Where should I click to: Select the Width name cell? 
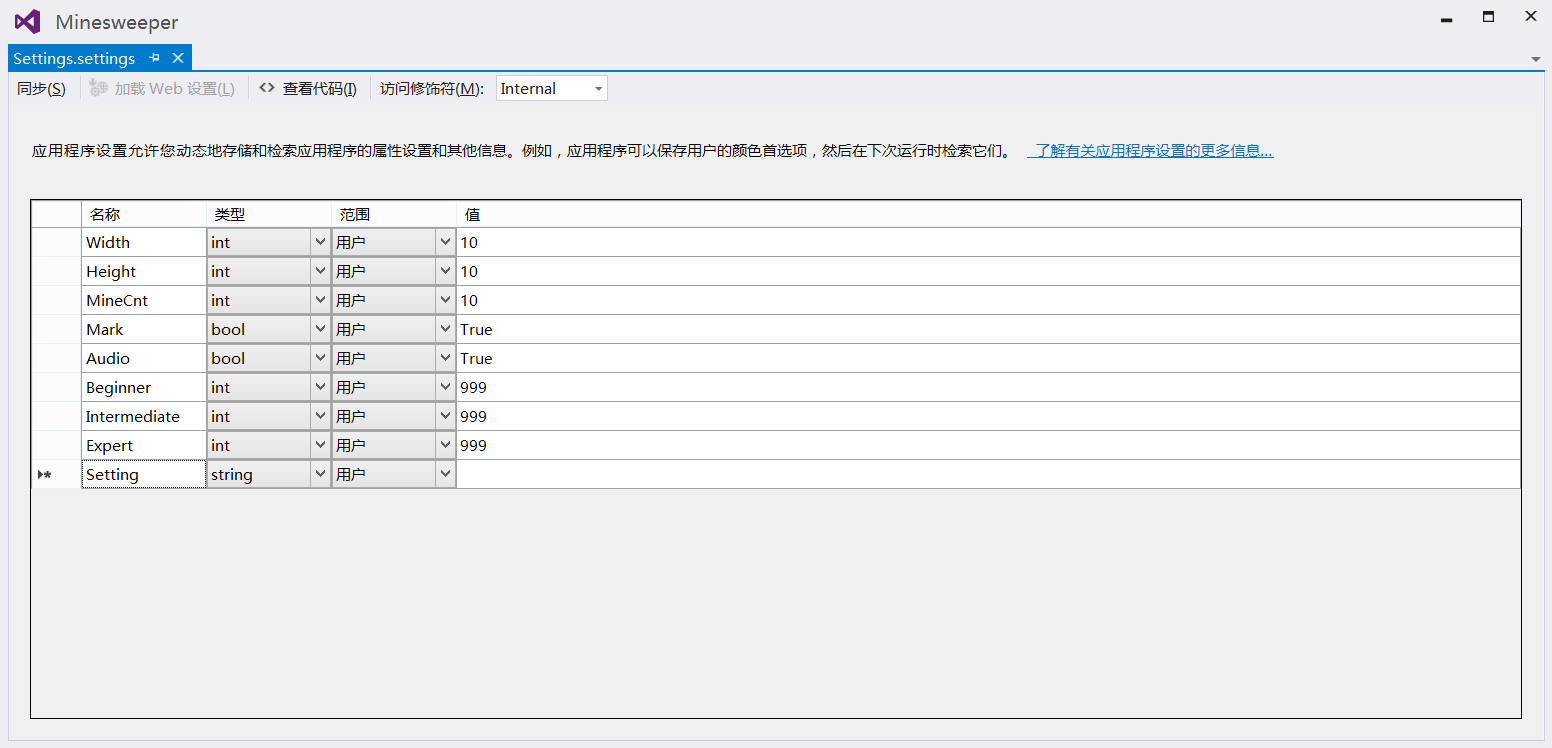click(x=144, y=242)
